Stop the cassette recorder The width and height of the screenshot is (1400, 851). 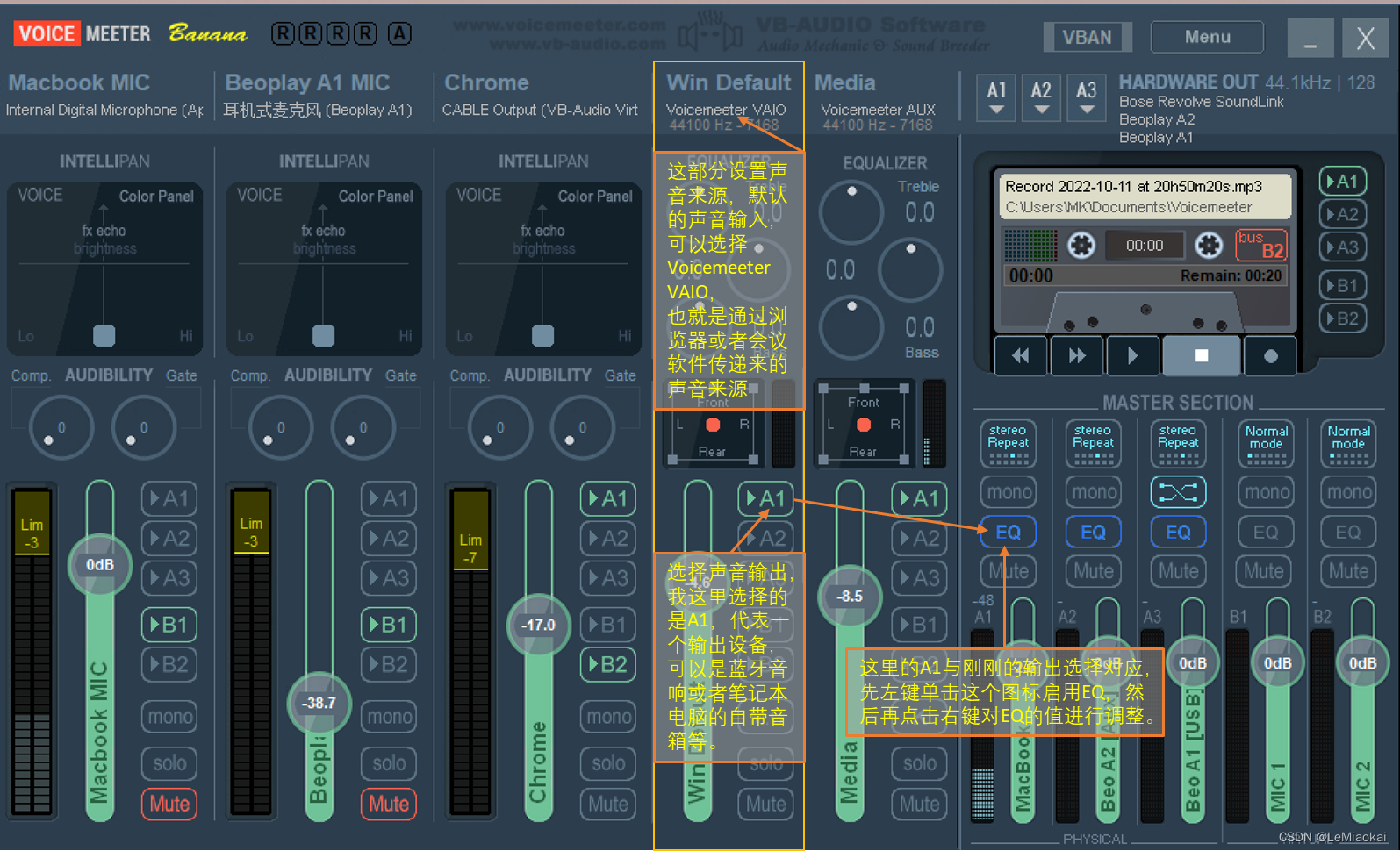click(1202, 356)
